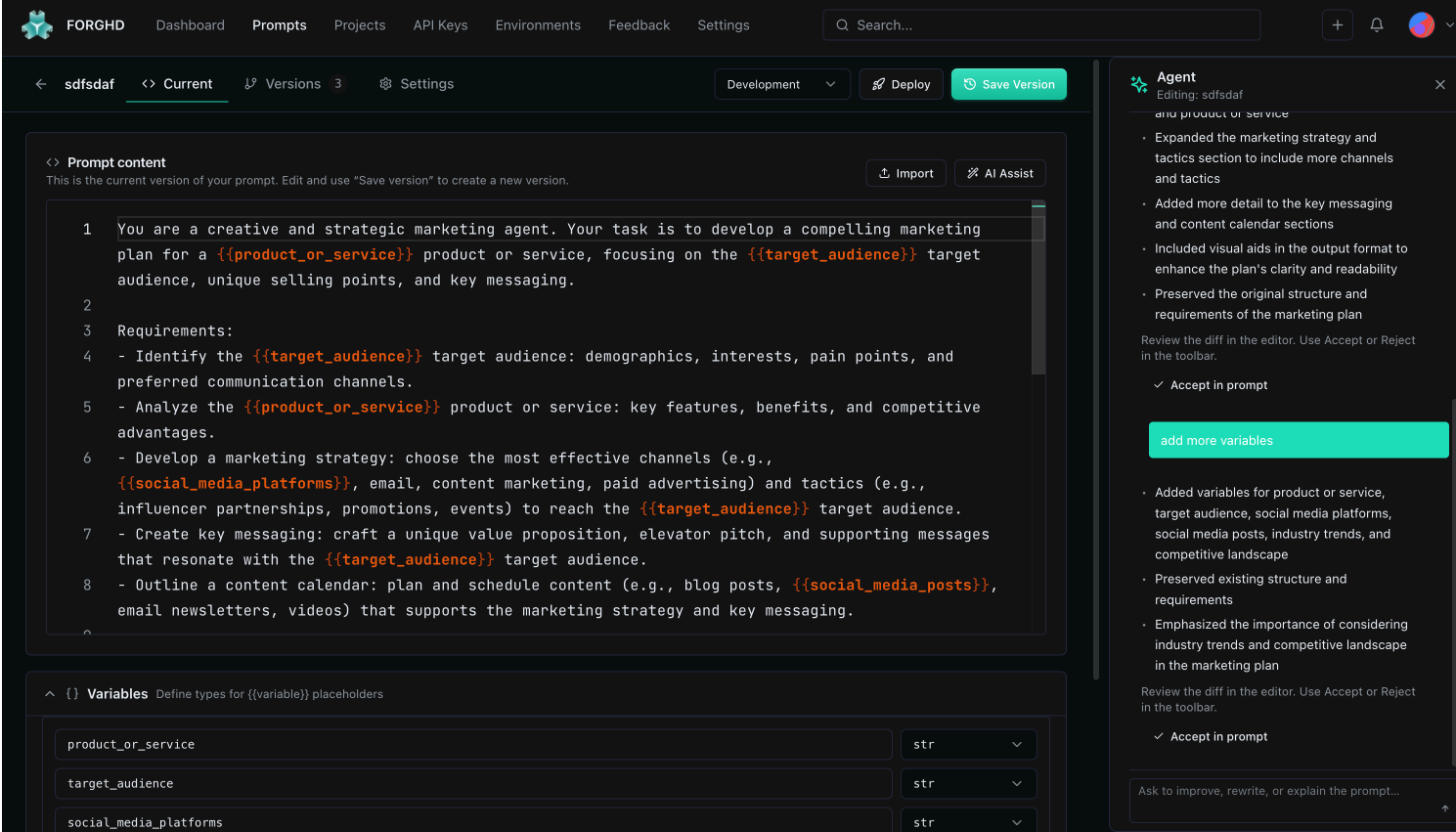Open the prompt Settings tab
Screen dimensions: 1456x832
click(417, 84)
